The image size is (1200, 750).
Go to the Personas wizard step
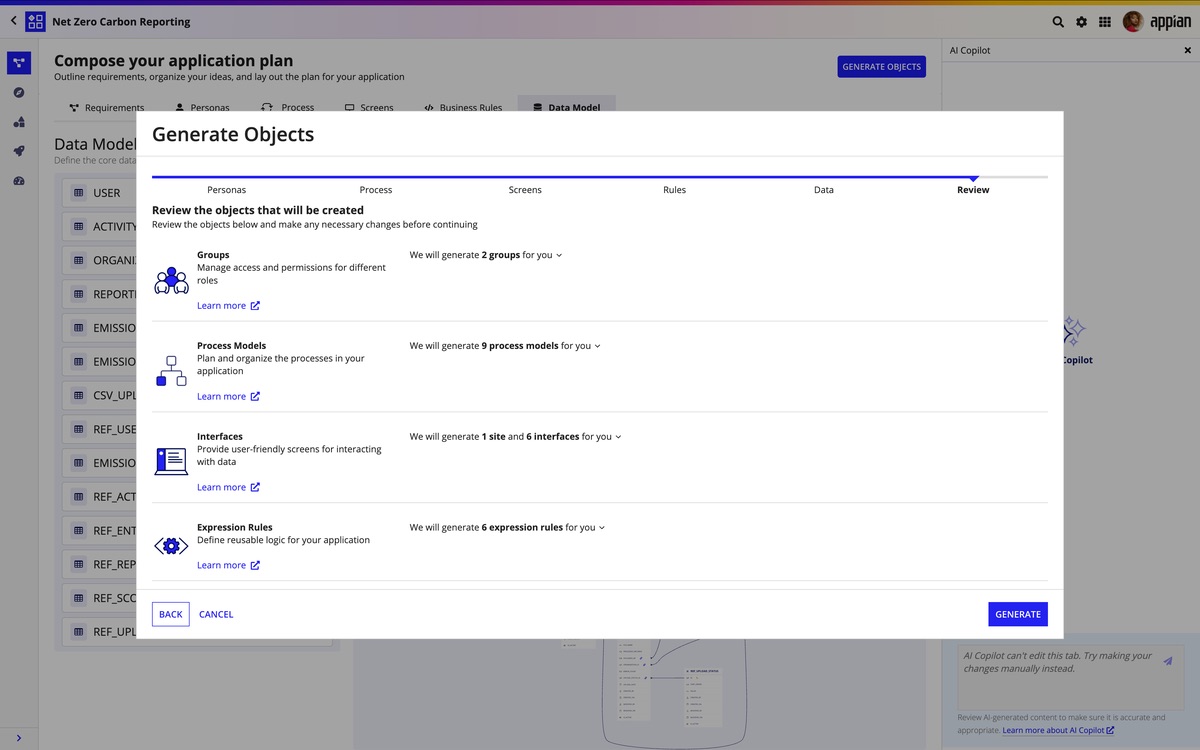(226, 189)
